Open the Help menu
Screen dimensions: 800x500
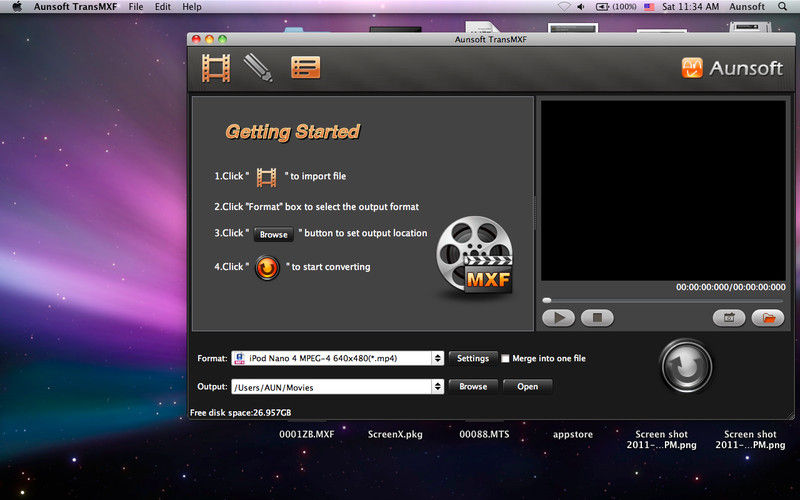click(x=192, y=7)
